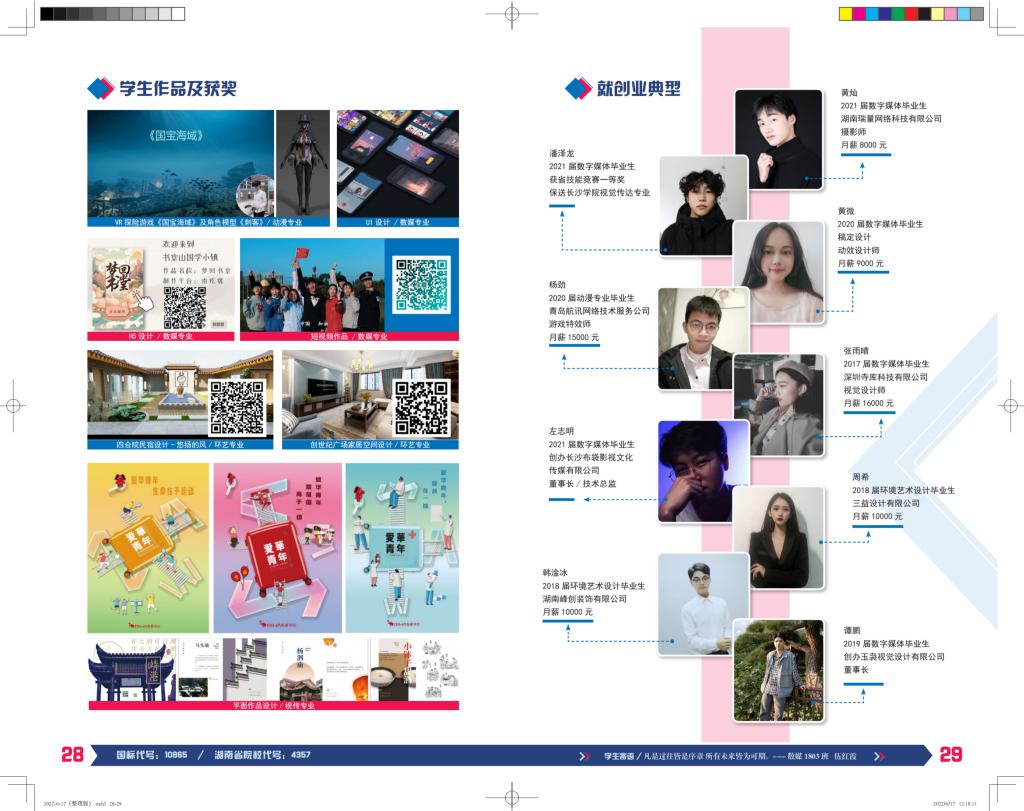Click the diamond logo beside 学生作品及获奖

pos(101,88)
